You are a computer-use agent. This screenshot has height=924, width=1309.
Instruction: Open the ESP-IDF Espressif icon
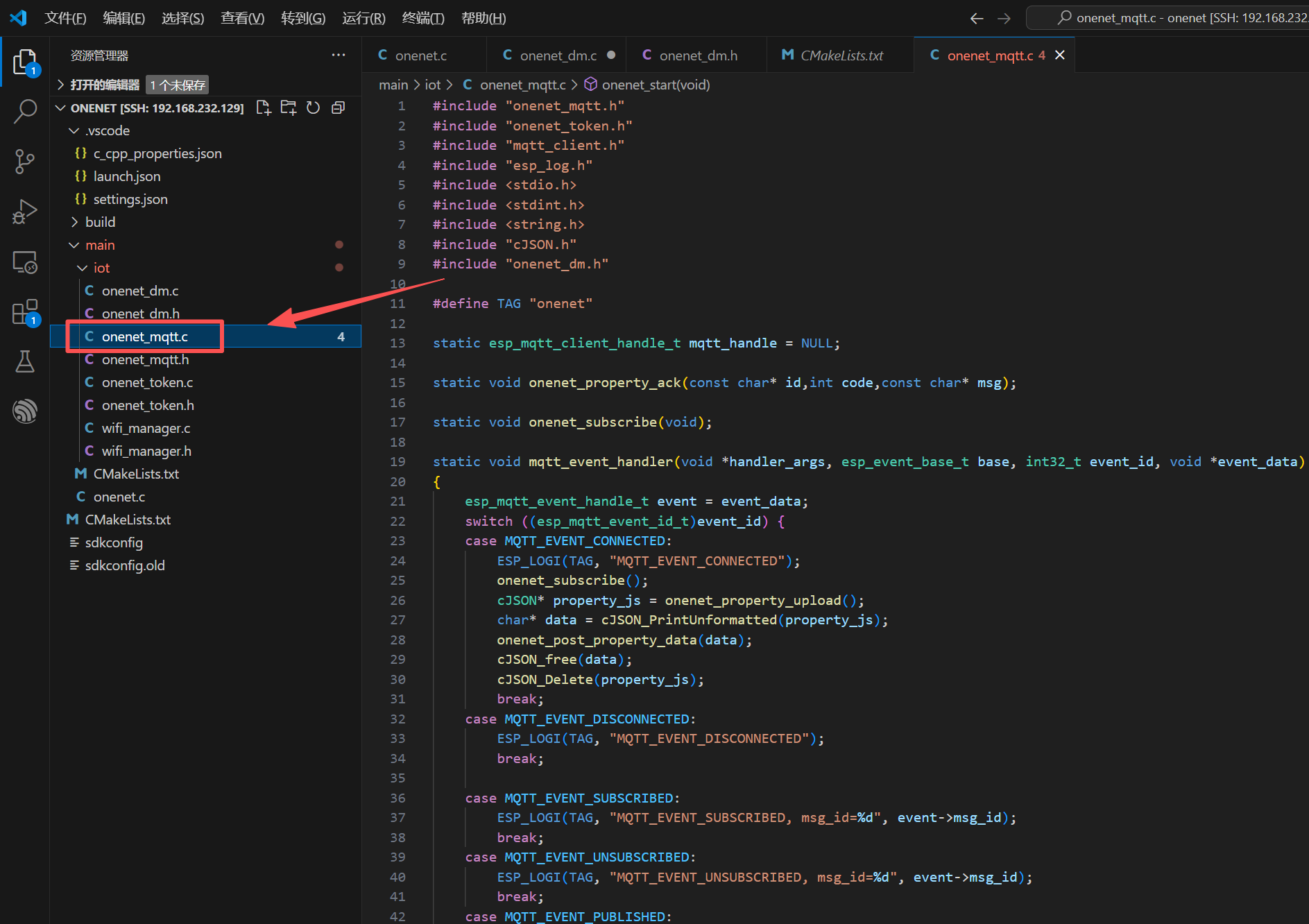(x=25, y=411)
